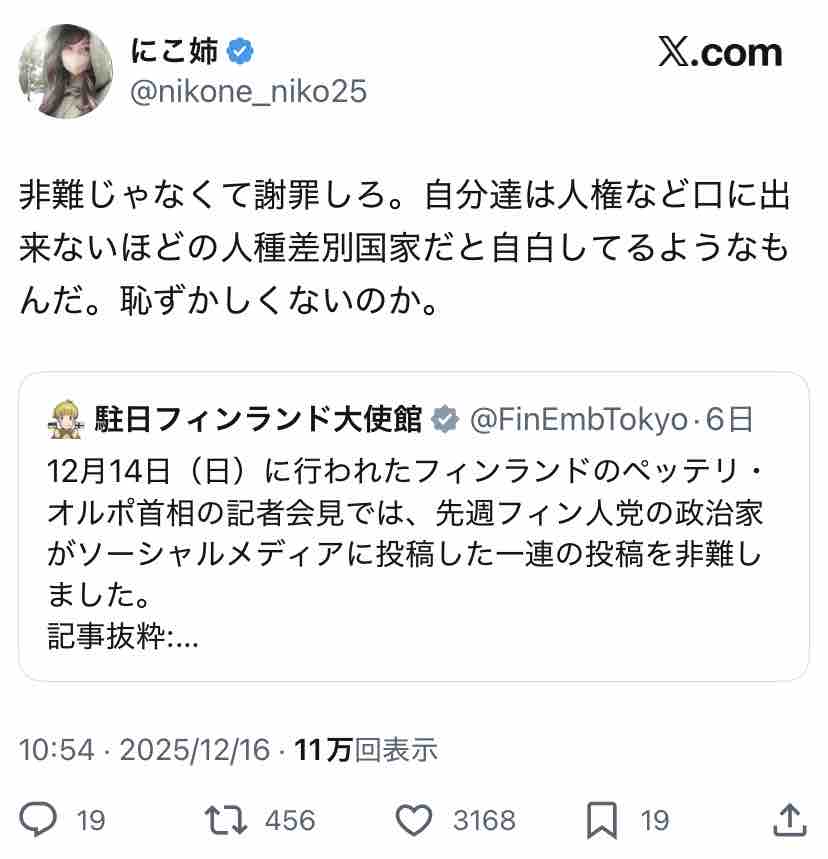This screenshot has height=859, width=828.
Task: Click the 10:54 · 2025/12/16 timestamp
Action: (145, 749)
